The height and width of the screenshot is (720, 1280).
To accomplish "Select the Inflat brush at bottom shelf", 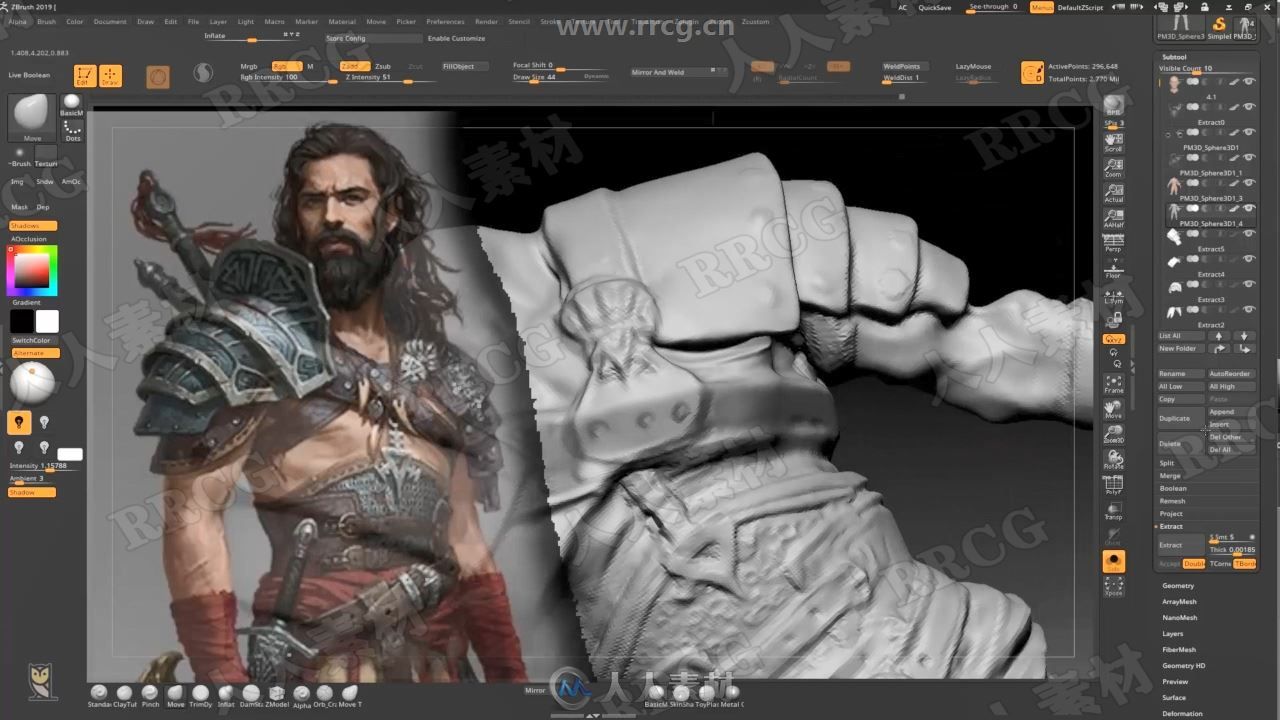I will point(226,696).
